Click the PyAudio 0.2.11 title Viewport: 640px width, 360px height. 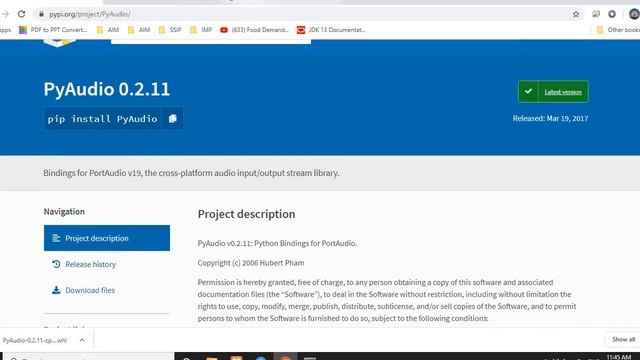pos(107,89)
